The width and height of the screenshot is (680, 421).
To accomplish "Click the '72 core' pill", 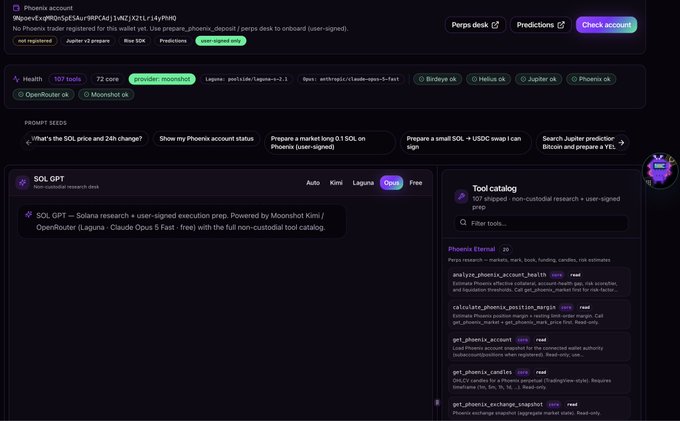I will pyautogui.click(x=107, y=79).
